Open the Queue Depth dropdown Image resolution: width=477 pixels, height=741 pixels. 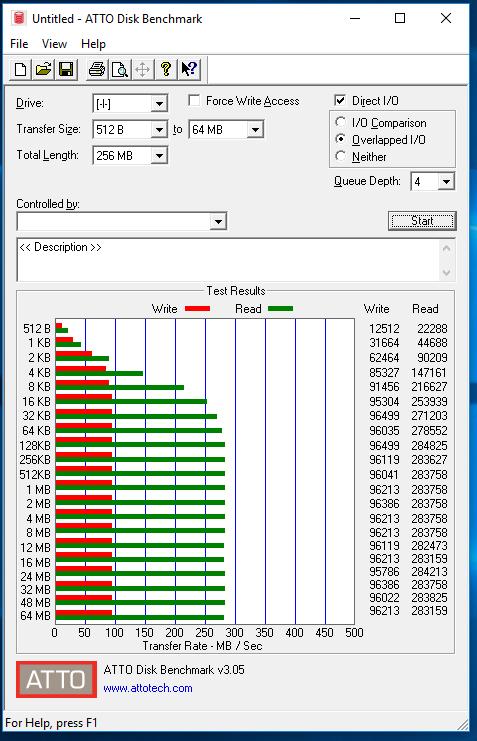coord(446,181)
